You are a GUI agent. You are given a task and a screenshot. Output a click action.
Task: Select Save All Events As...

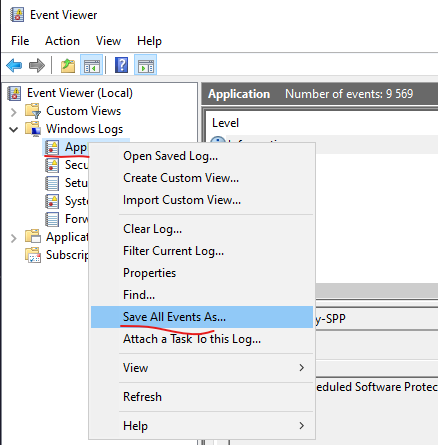[x=202, y=317]
